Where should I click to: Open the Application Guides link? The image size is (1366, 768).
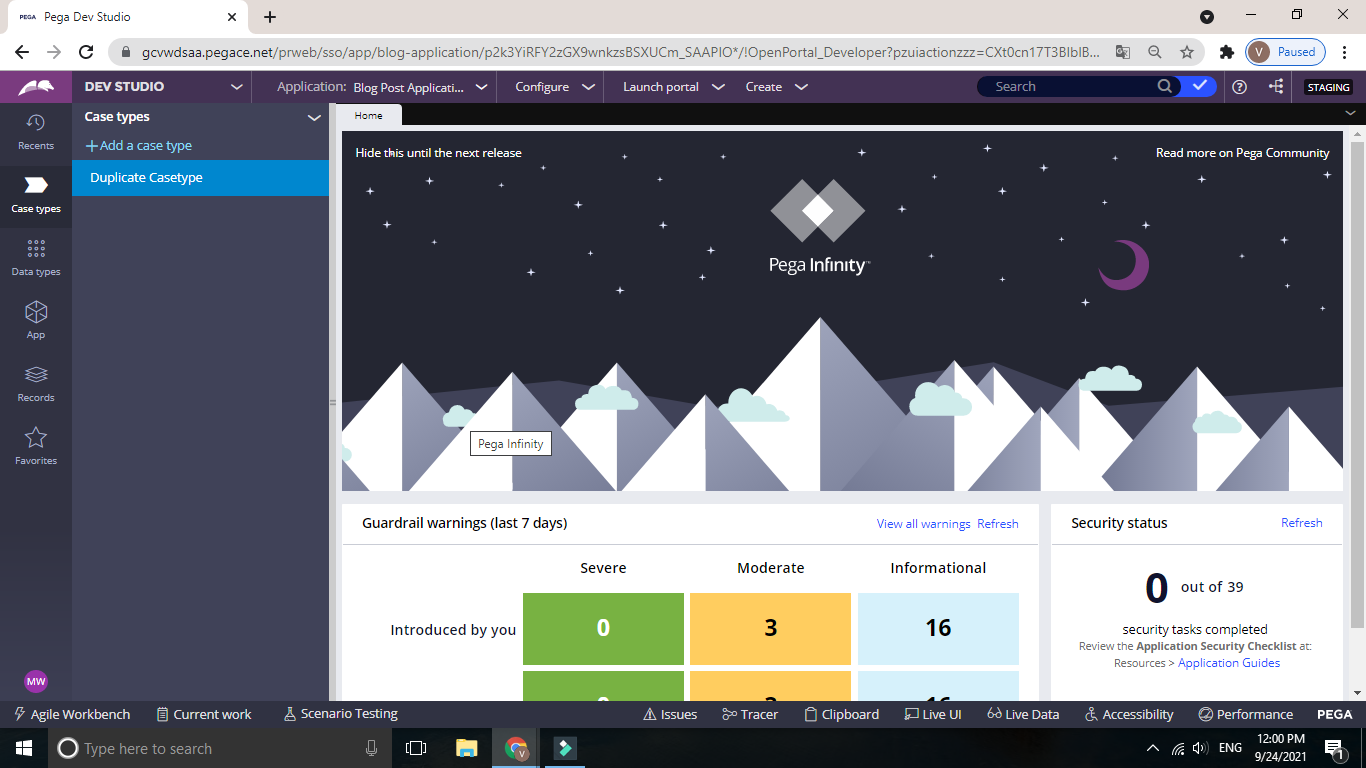point(1229,663)
